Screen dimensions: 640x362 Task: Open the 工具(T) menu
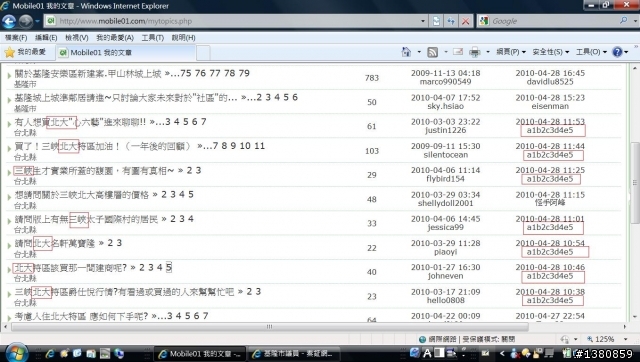(152, 38)
